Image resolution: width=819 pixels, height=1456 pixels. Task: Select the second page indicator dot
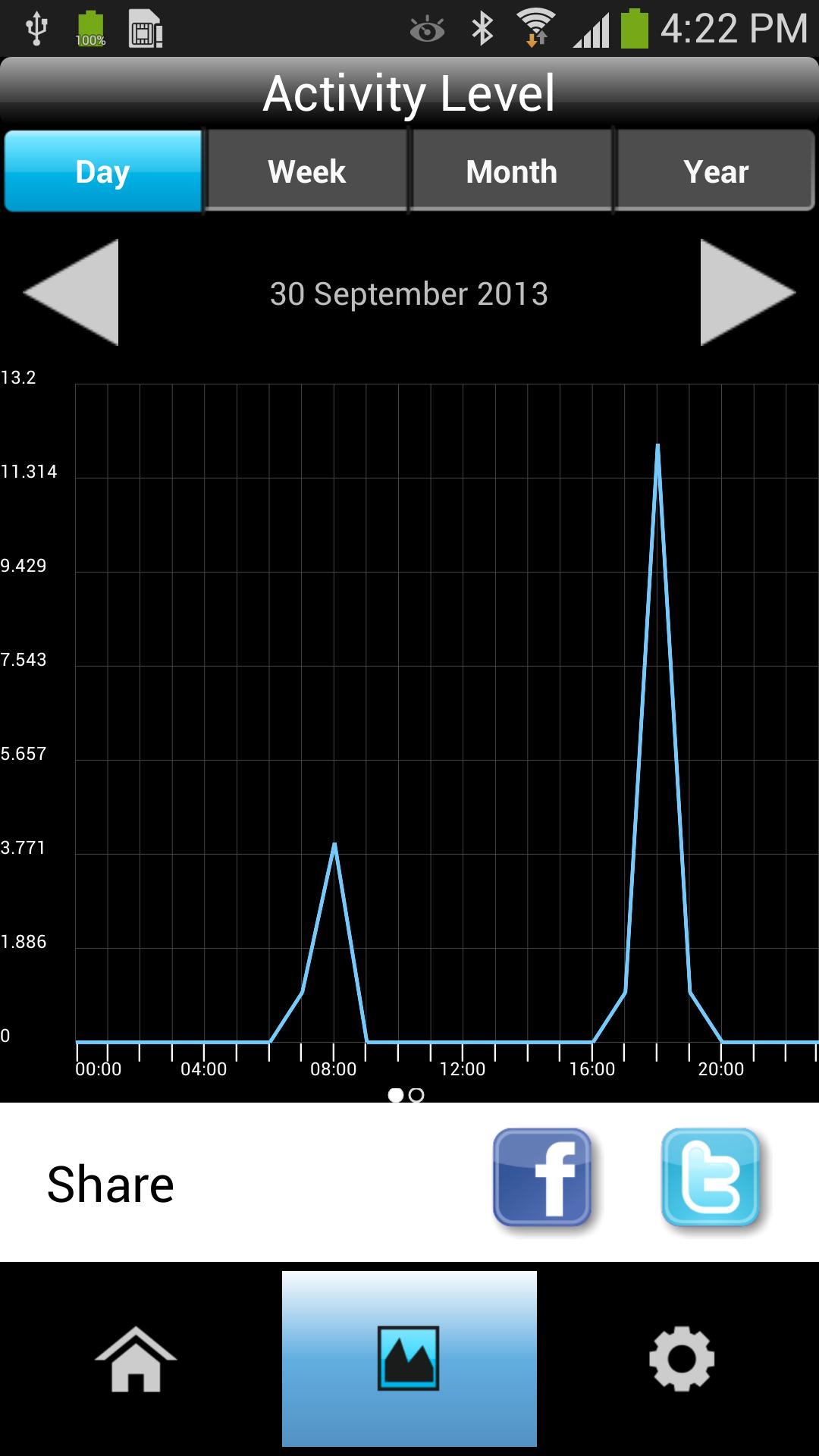point(416,1095)
